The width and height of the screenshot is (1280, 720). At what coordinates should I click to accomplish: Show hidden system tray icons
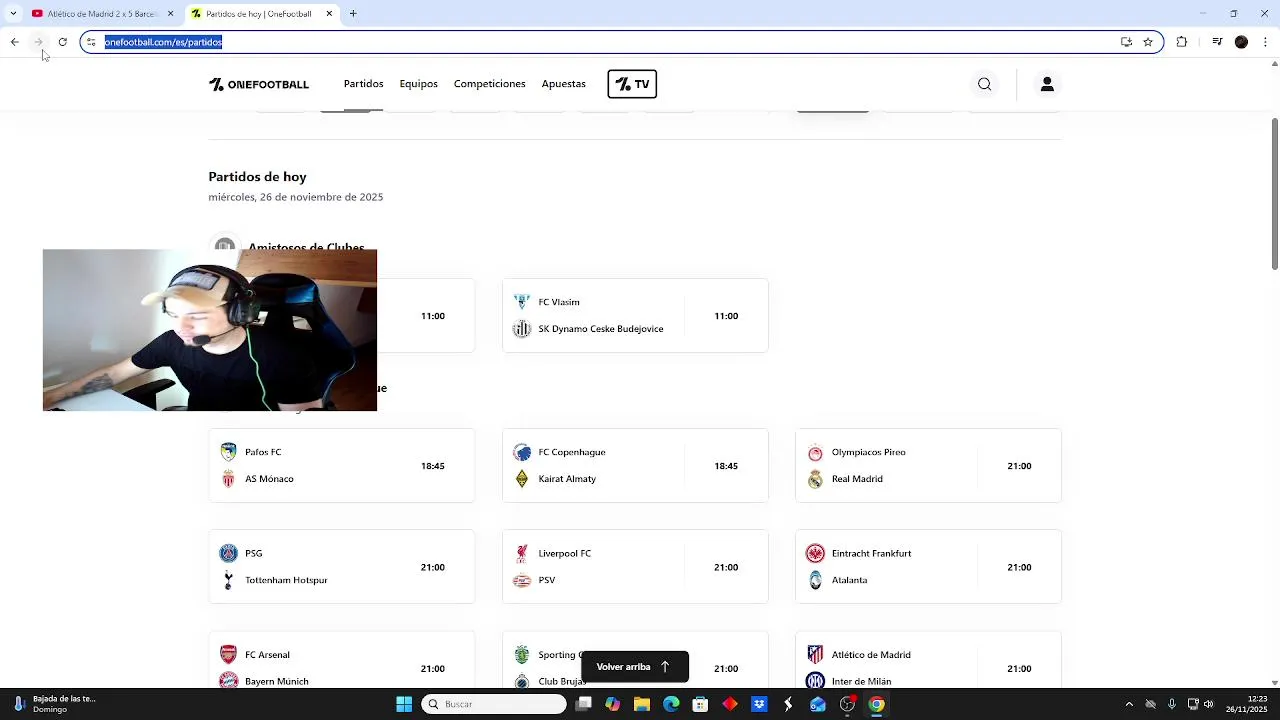click(x=1129, y=704)
